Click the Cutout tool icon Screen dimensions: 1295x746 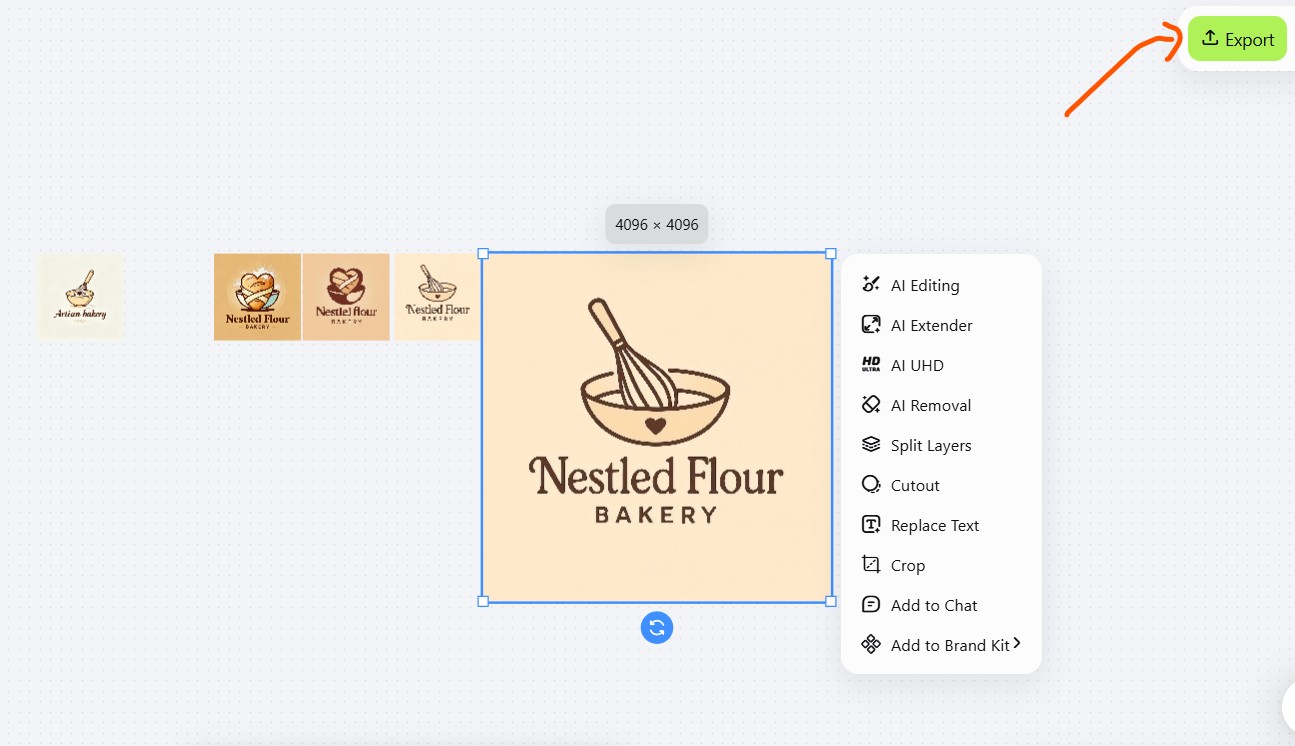(x=871, y=485)
